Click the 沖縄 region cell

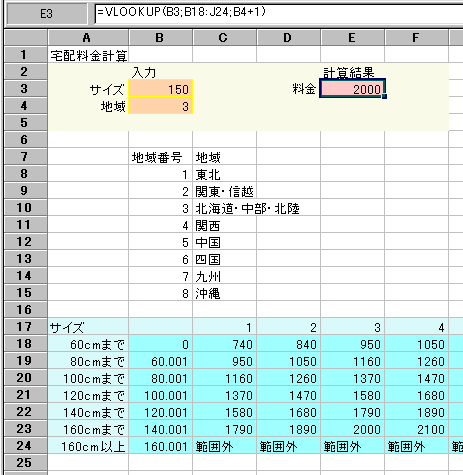coord(224,294)
